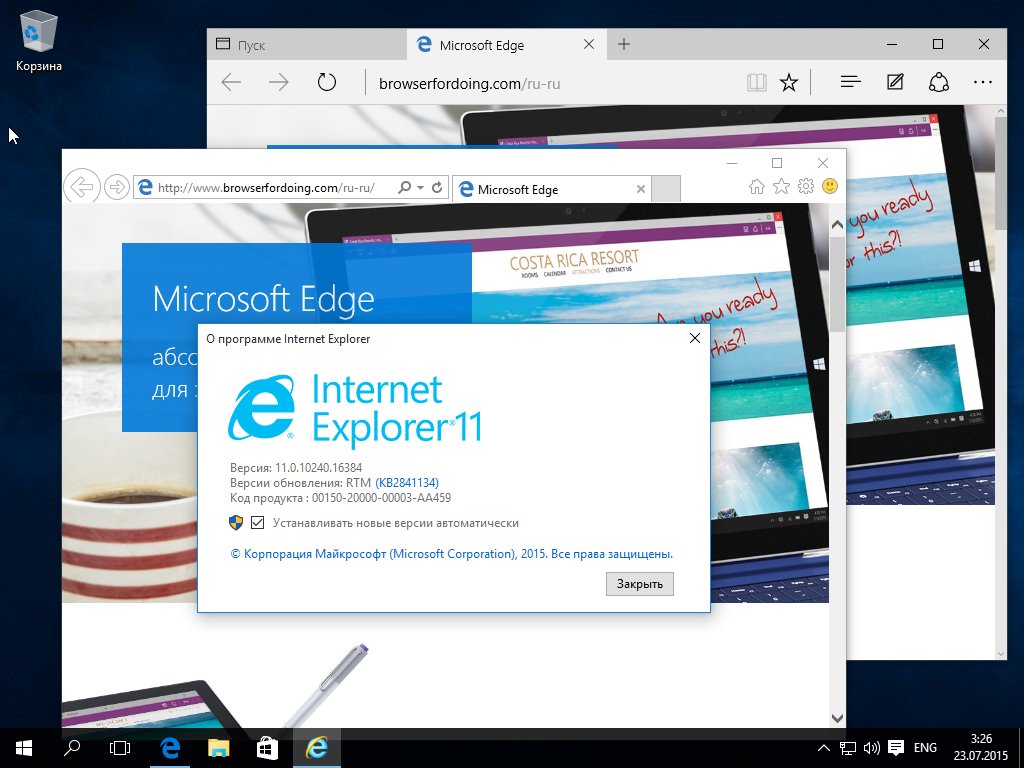Open the network tray icon
Screen dimensions: 1024x768
[x=848, y=748]
